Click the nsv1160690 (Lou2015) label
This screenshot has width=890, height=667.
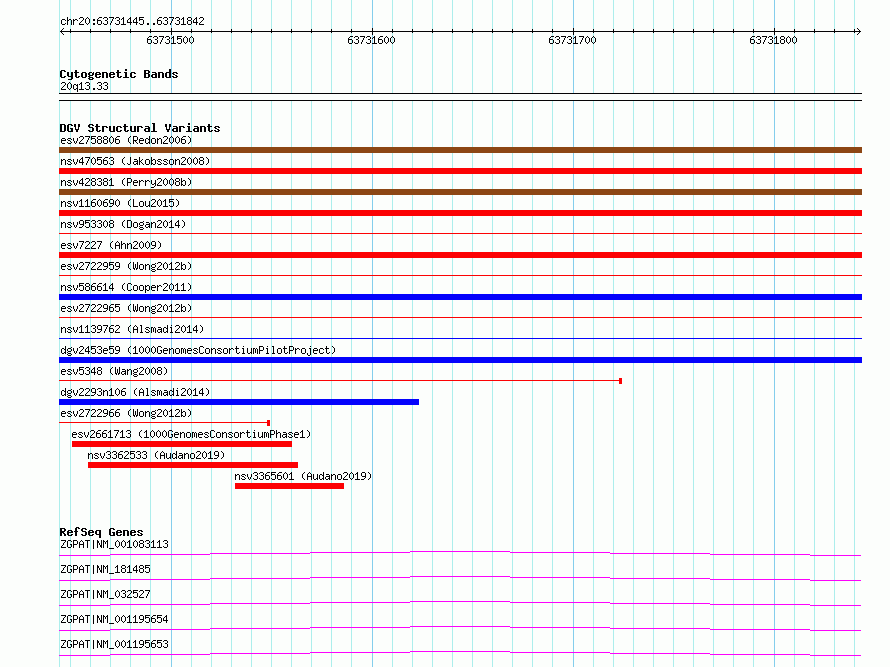coord(120,203)
